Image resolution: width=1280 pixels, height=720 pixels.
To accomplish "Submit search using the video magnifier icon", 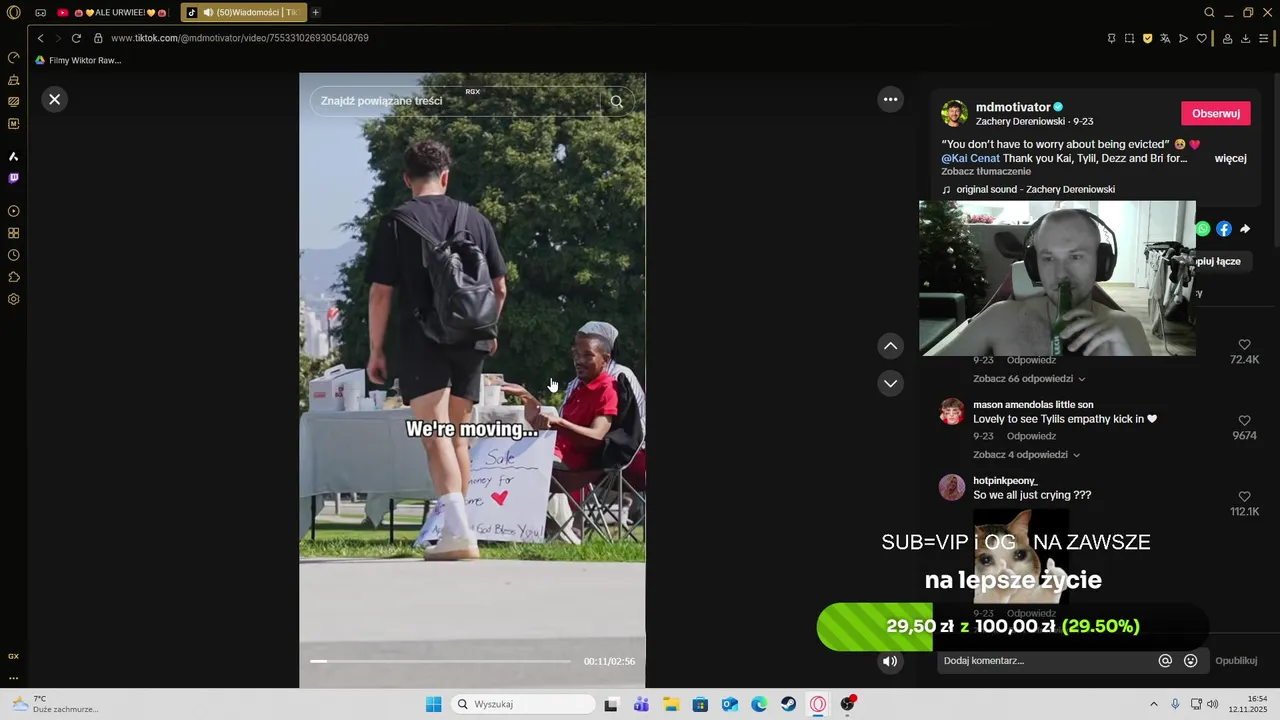I will pyautogui.click(x=616, y=101).
